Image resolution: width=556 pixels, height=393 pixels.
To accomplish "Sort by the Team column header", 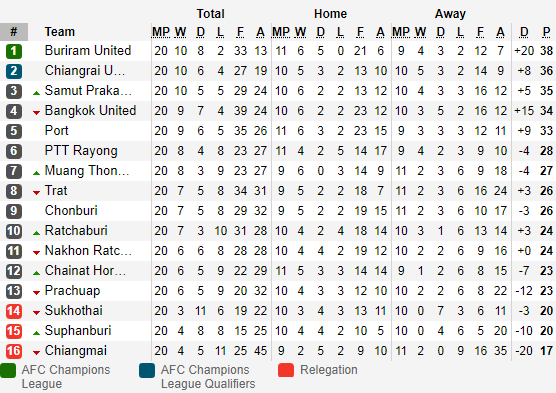I will point(60,32).
